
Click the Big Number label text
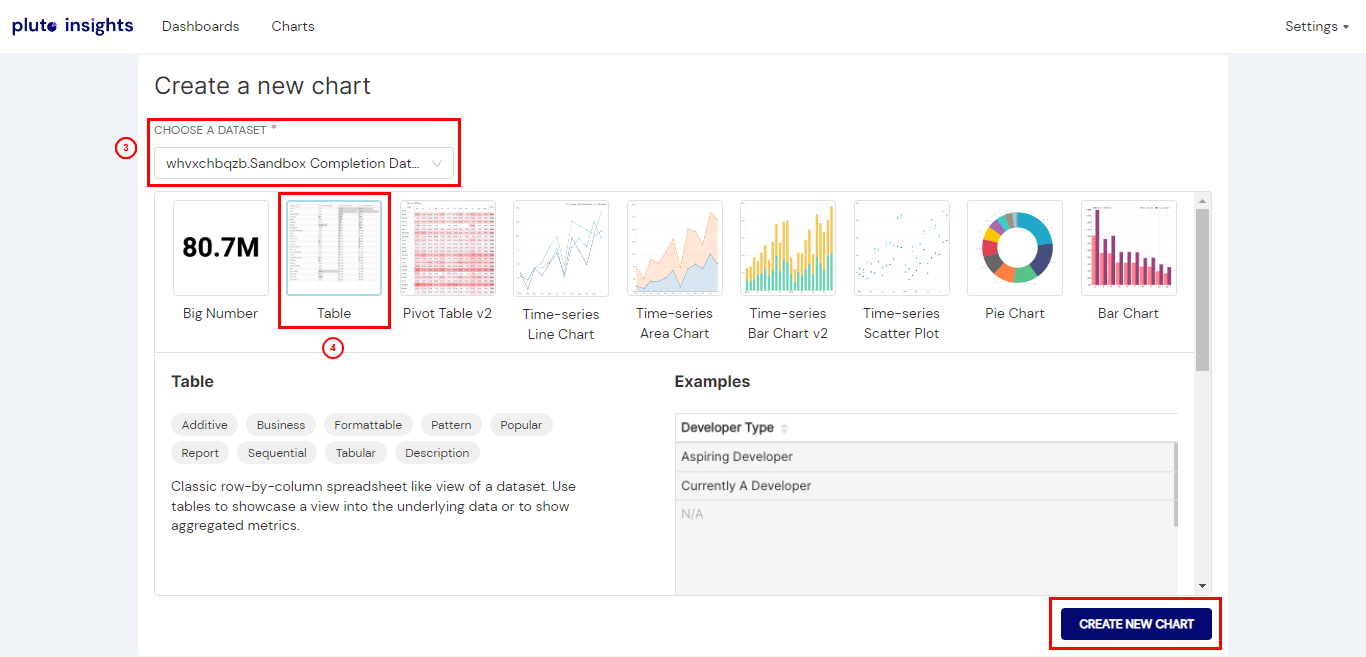(220, 313)
